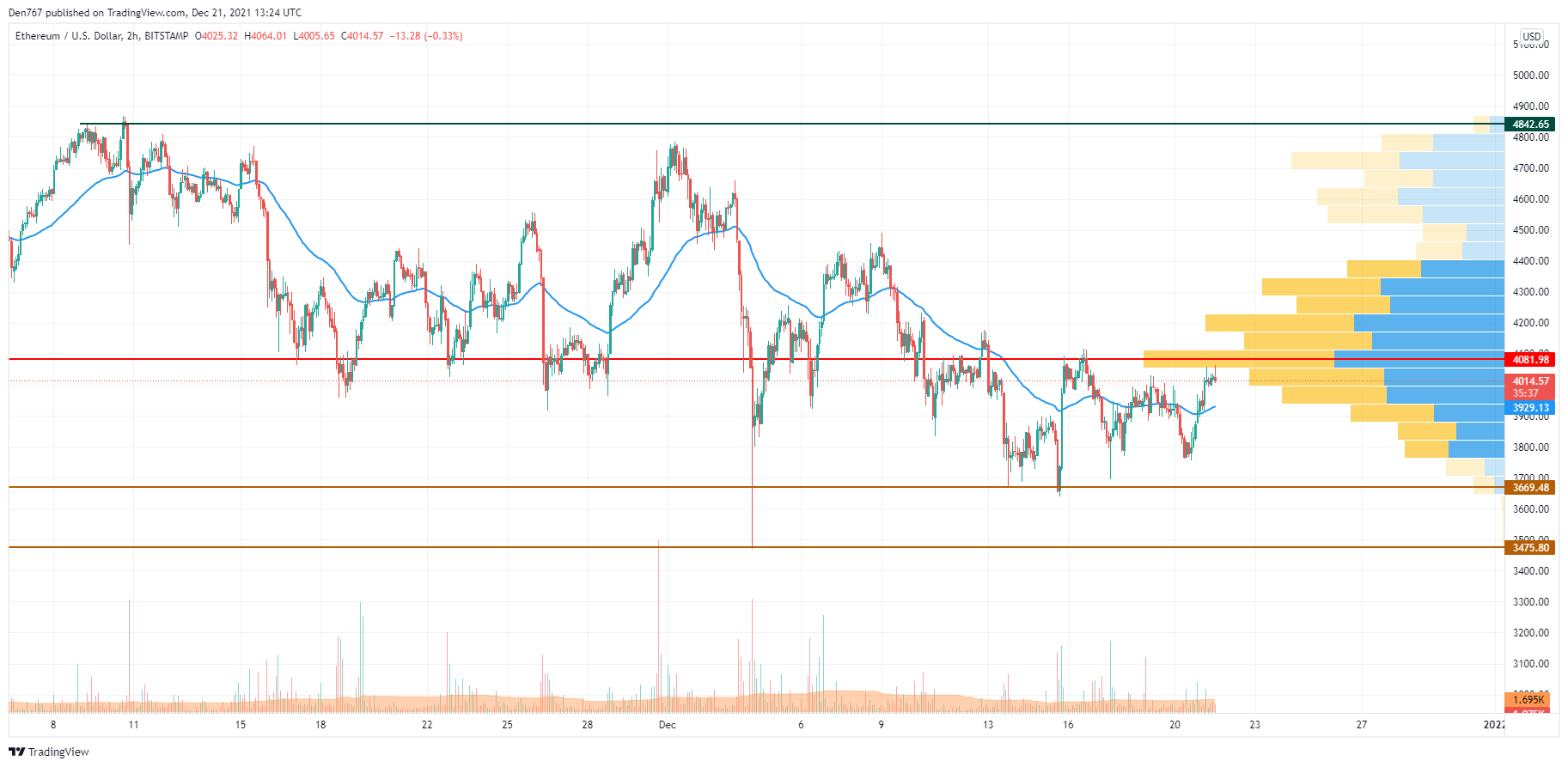Click the 3300.00 price axis tick

click(1531, 602)
